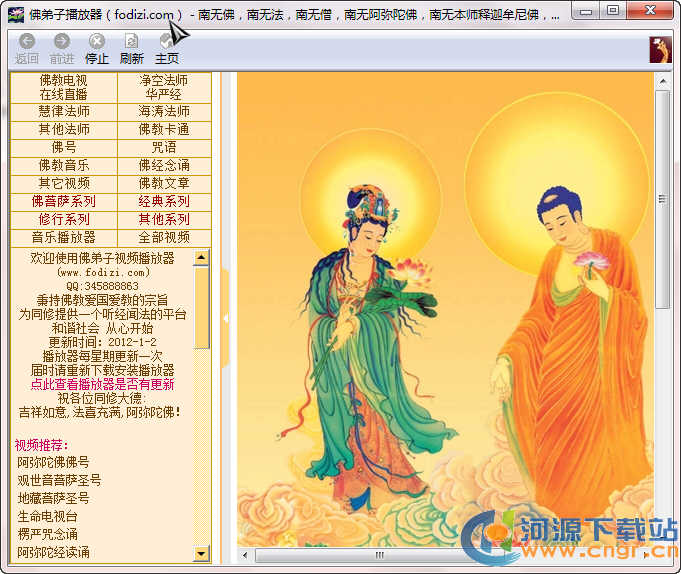This screenshot has width=681, height=574.
Task: Click the 返回 back toolbar icon
Action: pyautogui.click(x=27, y=42)
